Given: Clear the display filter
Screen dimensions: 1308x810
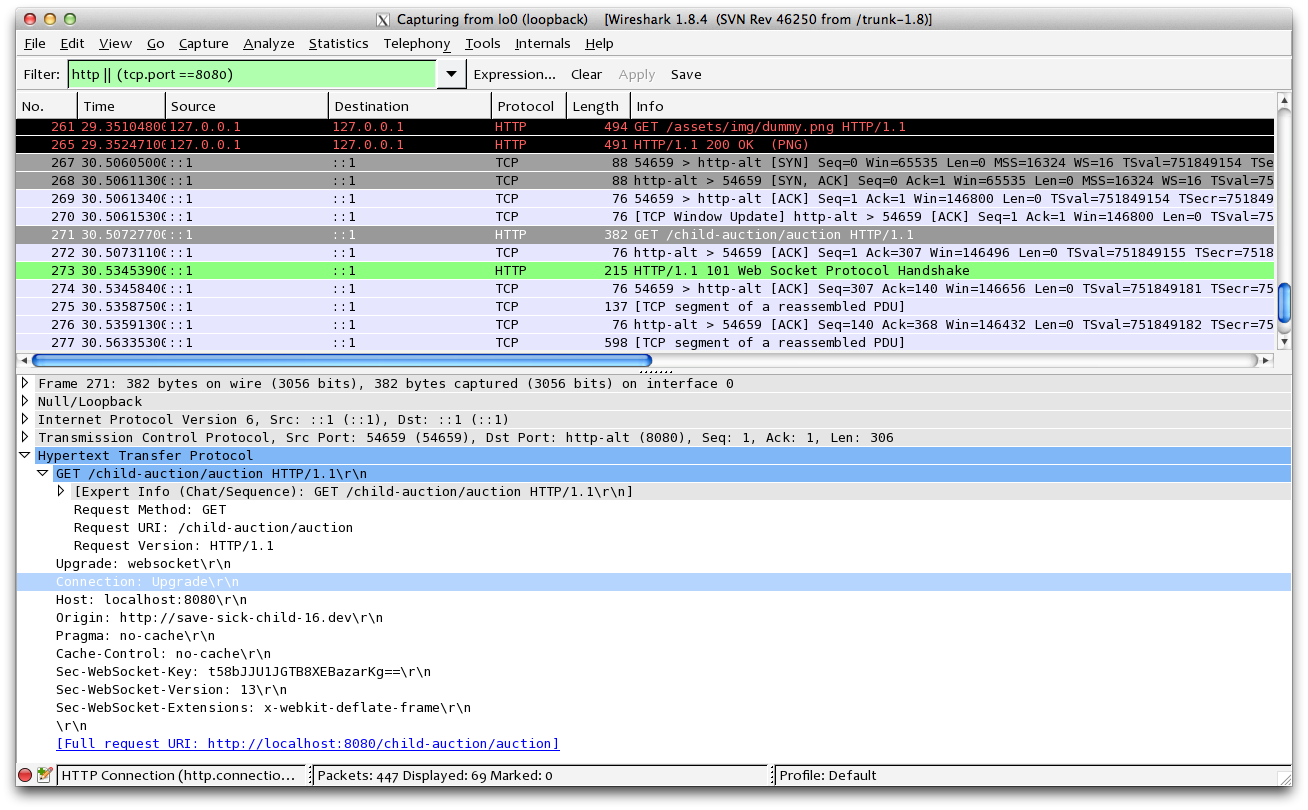Looking at the screenshot, I should pos(586,75).
